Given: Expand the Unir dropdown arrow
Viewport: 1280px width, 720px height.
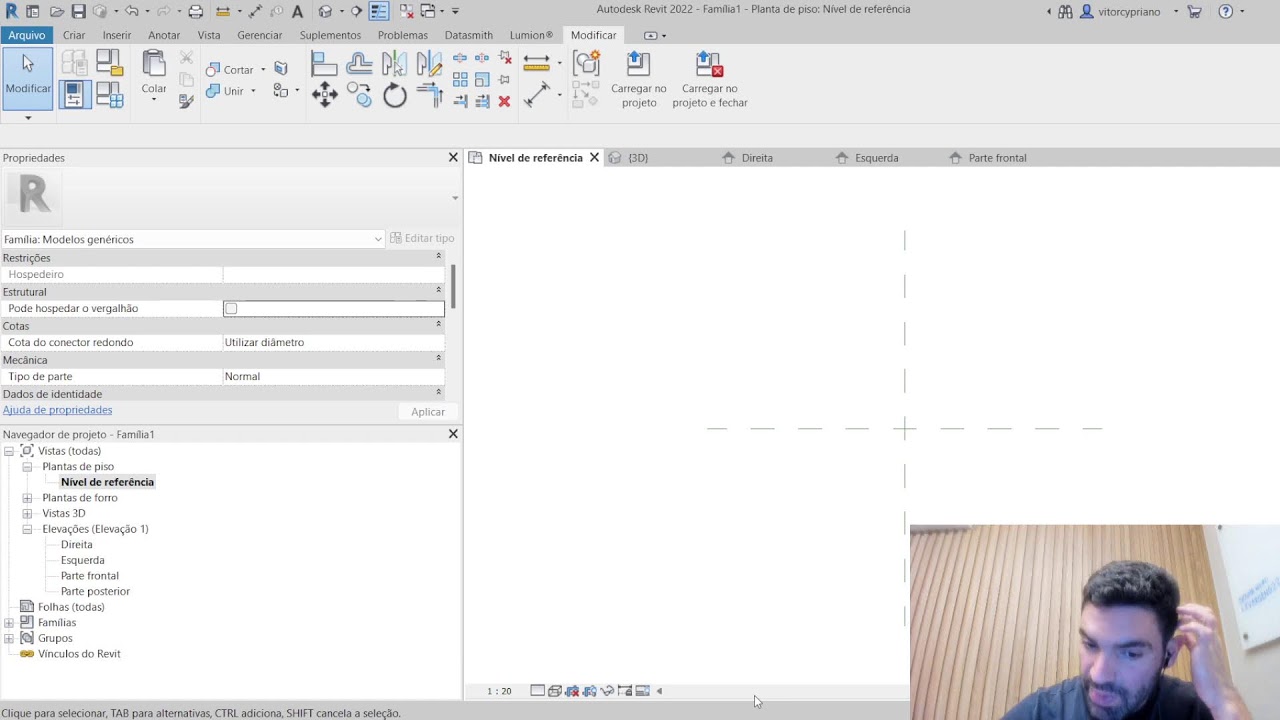Looking at the screenshot, I should [253, 91].
